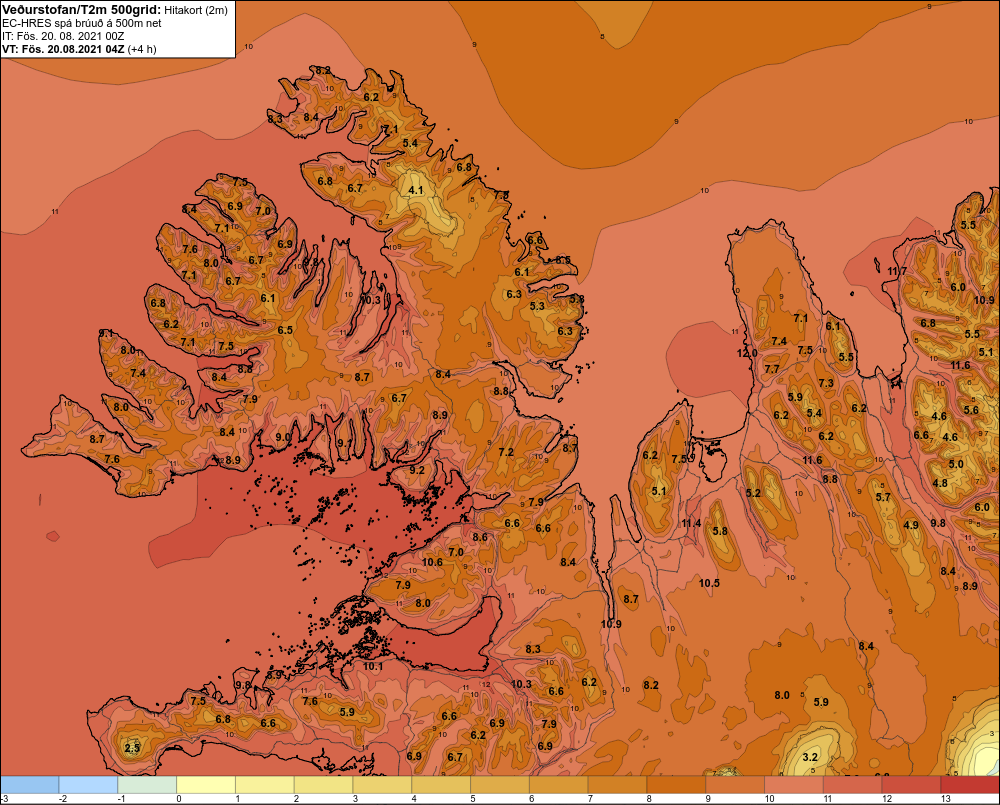
Task: Click the '10.1' temperature value on map
Action: 372,667
